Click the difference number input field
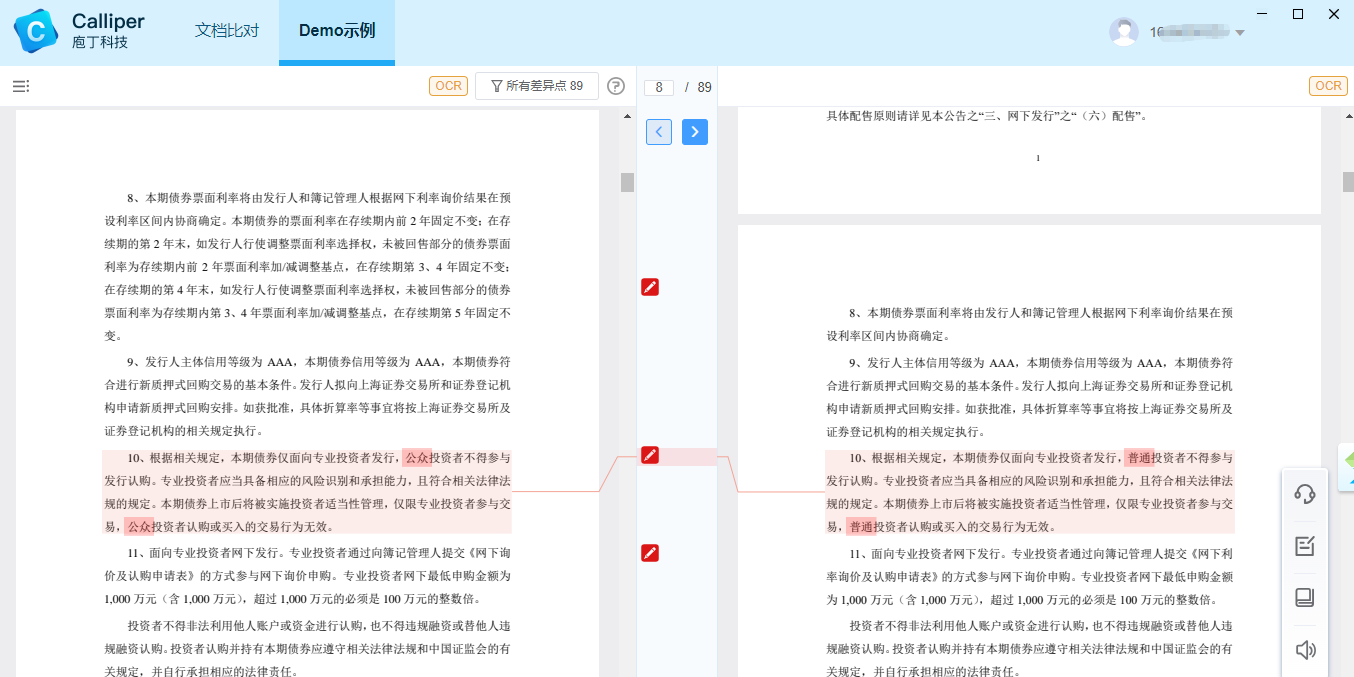Viewport: 1354px width, 677px height. coord(658,88)
